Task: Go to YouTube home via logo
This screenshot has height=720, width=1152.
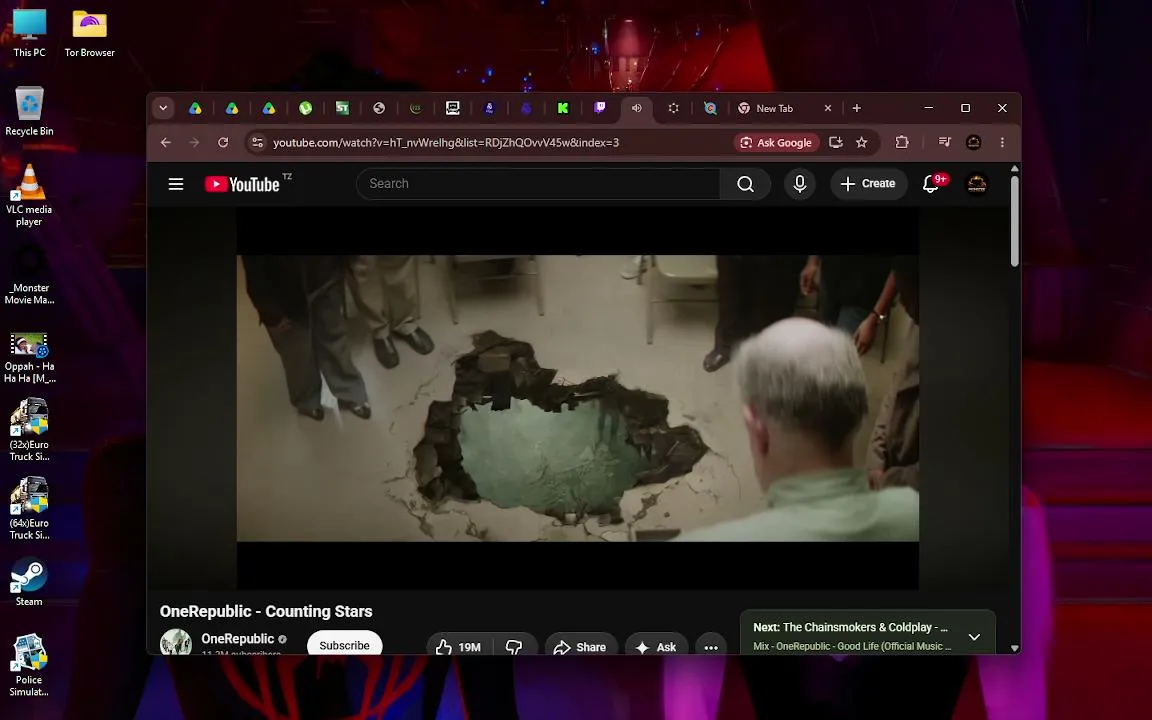Action: 242,184
